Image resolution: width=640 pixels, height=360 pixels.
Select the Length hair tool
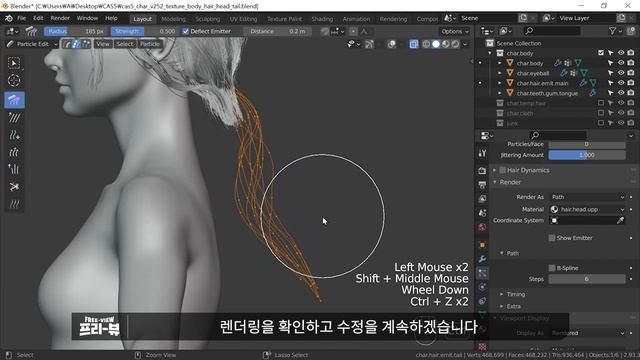point(14,152)
